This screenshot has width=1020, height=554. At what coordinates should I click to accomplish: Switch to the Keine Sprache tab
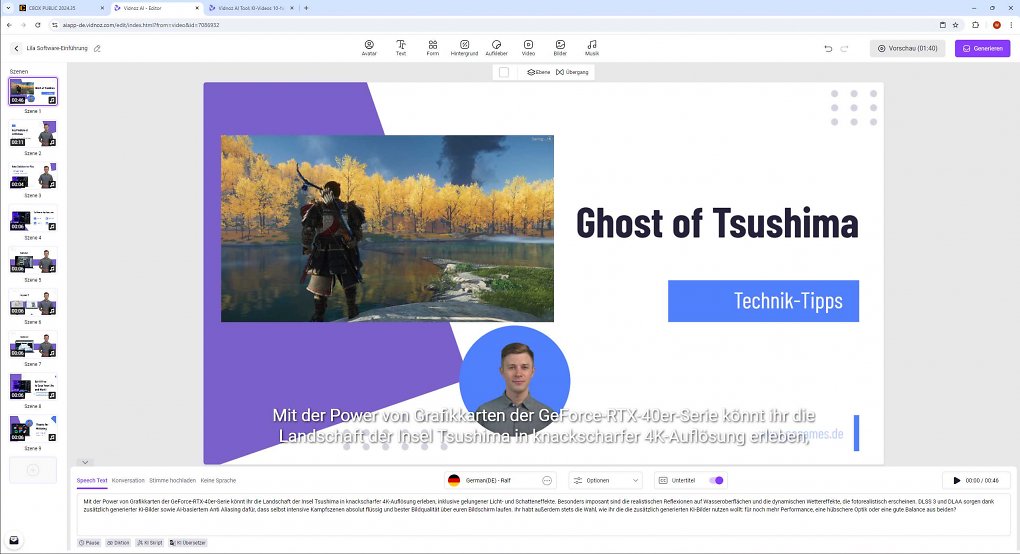(218, 481)
